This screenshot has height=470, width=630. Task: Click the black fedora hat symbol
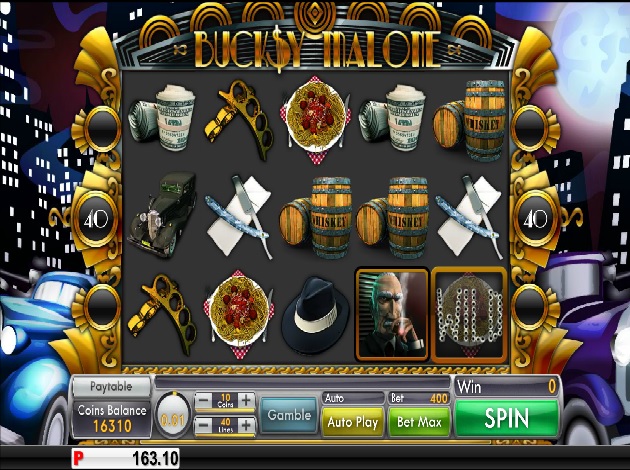315,315
